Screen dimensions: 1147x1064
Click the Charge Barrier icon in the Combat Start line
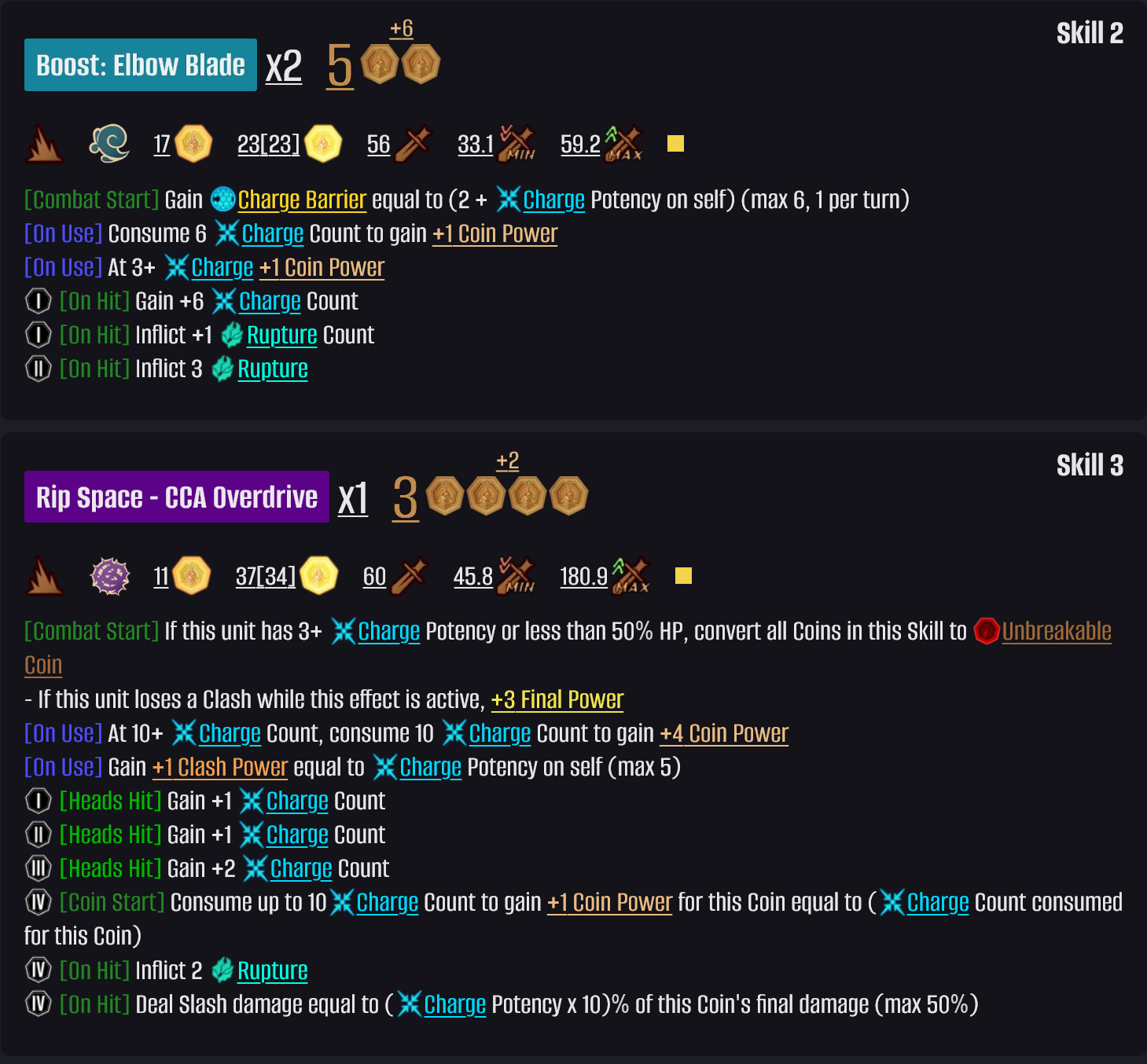coord(223,200)
